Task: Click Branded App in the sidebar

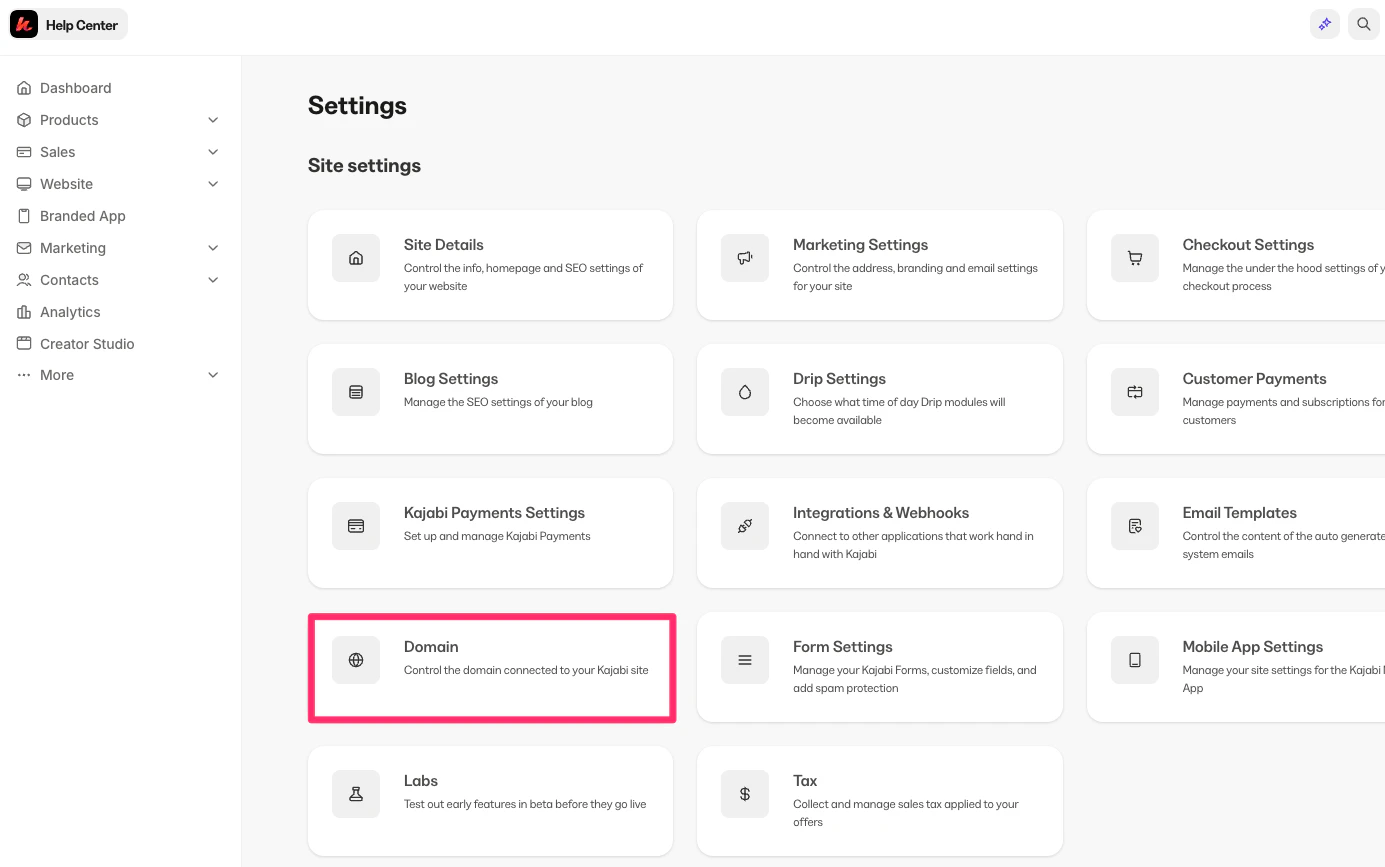Action: pos(82,215)
